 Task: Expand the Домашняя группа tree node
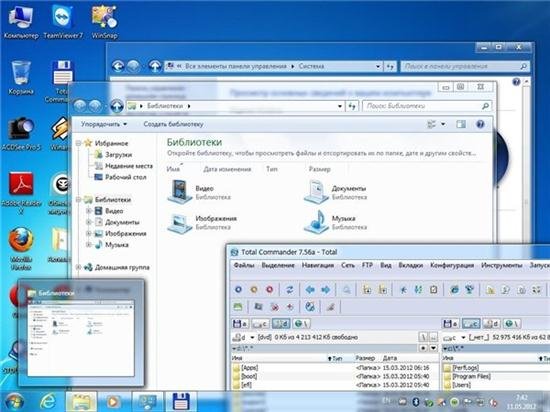tap(79, 267)
